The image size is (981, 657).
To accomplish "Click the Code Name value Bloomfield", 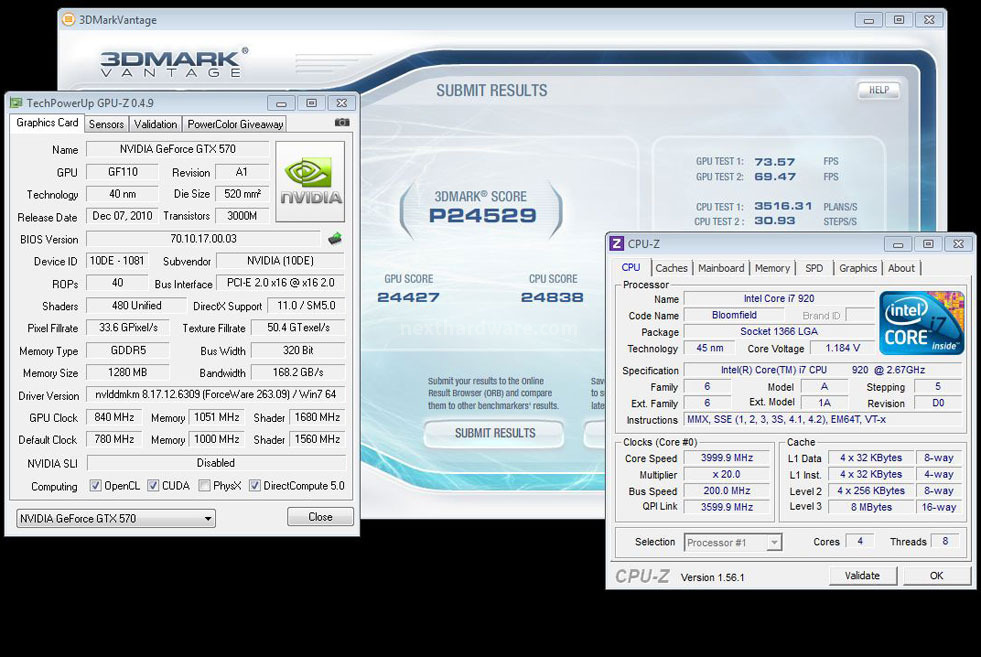I will click(734, 315).
